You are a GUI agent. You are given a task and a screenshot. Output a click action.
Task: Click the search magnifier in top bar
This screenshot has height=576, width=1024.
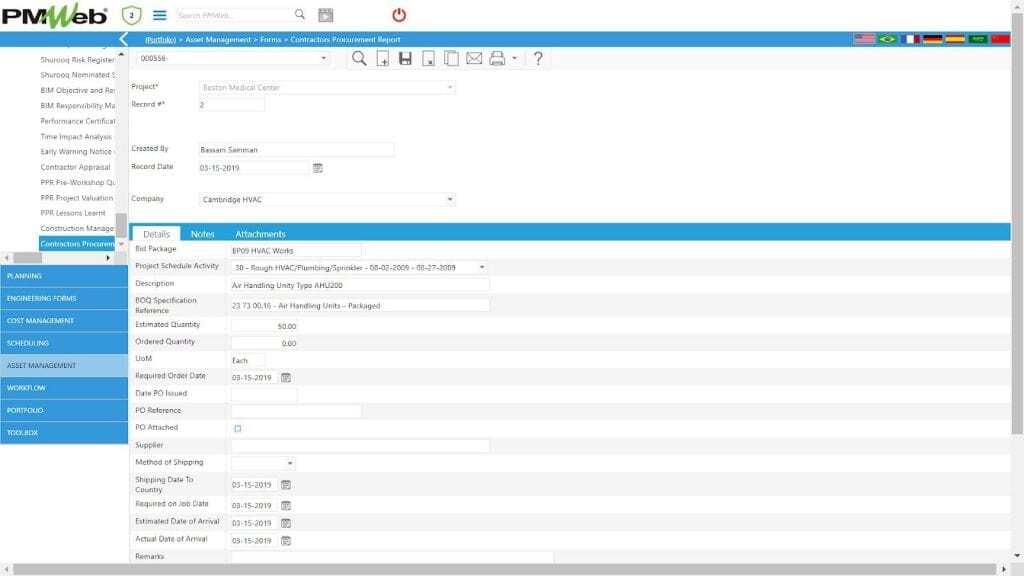pyautogui.click(x=299, y=14)
